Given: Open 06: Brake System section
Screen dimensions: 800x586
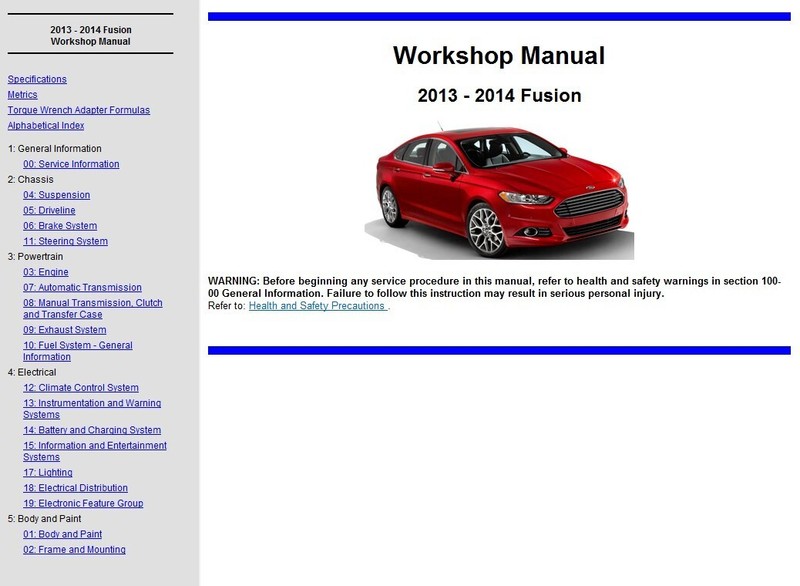Looking at the screenshot, I should click(60, 225).
